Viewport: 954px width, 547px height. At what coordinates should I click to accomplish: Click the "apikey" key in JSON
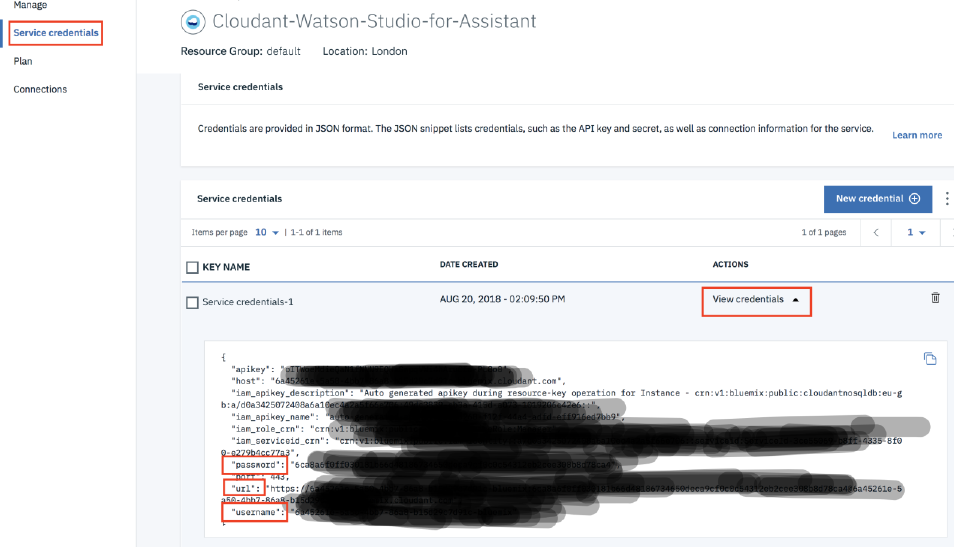click(251, 369)
